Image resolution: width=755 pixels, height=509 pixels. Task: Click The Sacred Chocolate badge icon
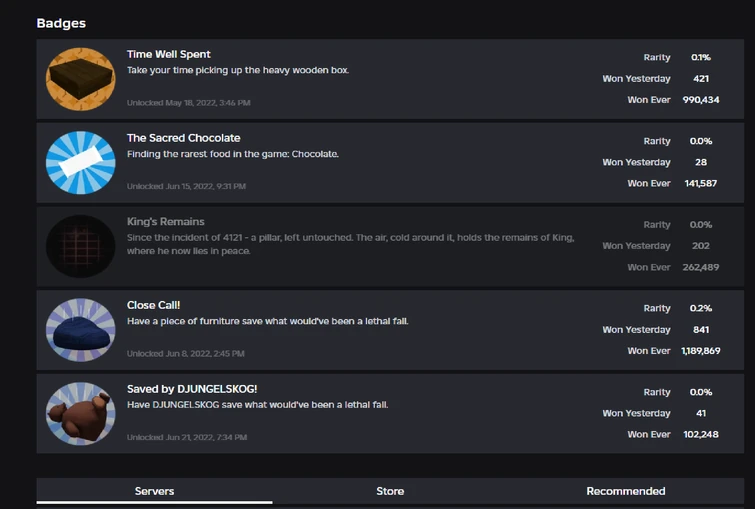[81, 162]
